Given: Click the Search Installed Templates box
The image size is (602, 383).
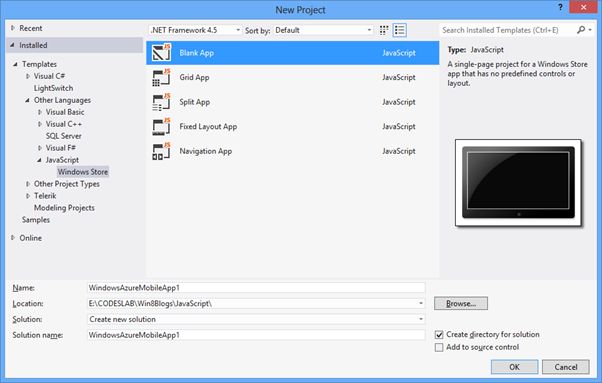Looking at the screenshot, I should point(507,30).
